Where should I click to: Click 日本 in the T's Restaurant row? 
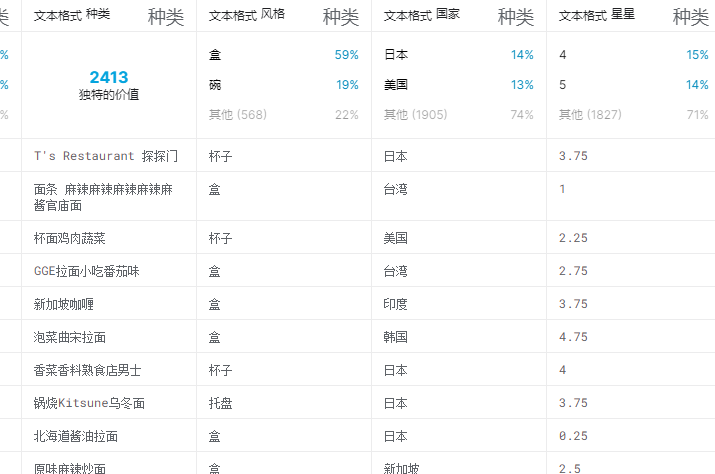395,156
